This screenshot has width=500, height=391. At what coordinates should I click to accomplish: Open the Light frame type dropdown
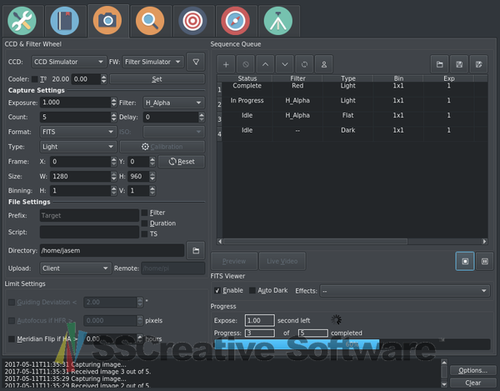pos(78,147)
